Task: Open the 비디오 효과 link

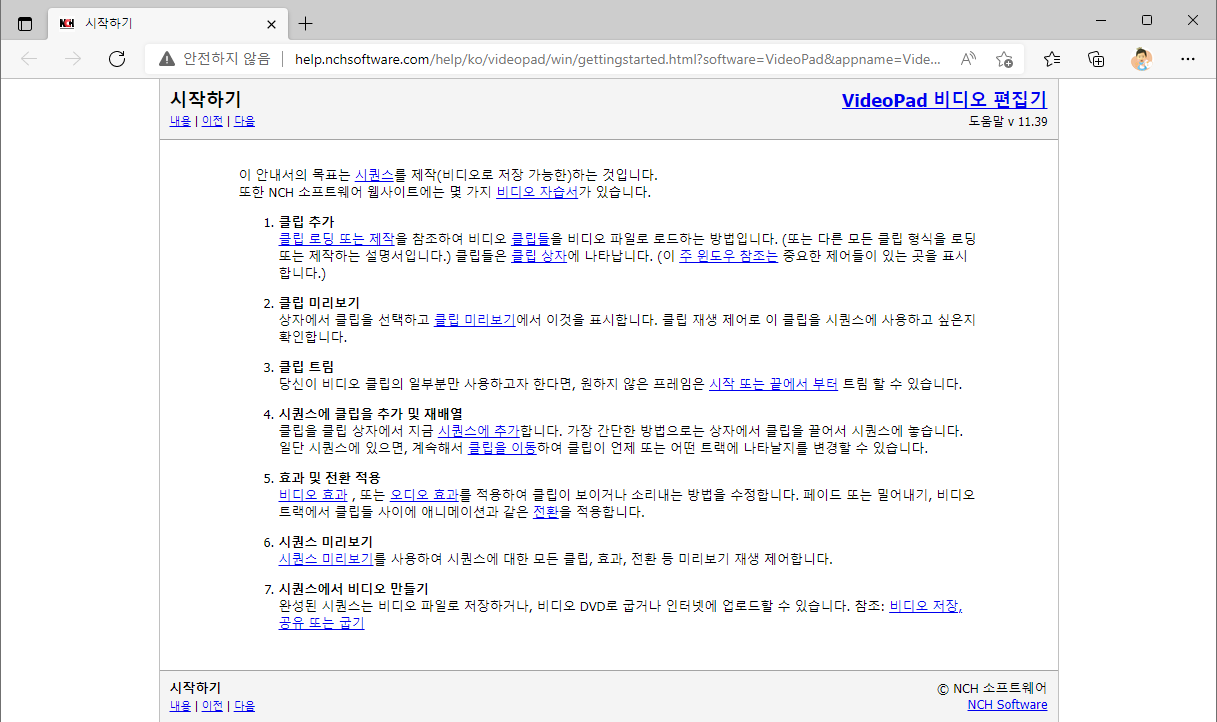Action: pyautogui.click(x=313, y=495)
